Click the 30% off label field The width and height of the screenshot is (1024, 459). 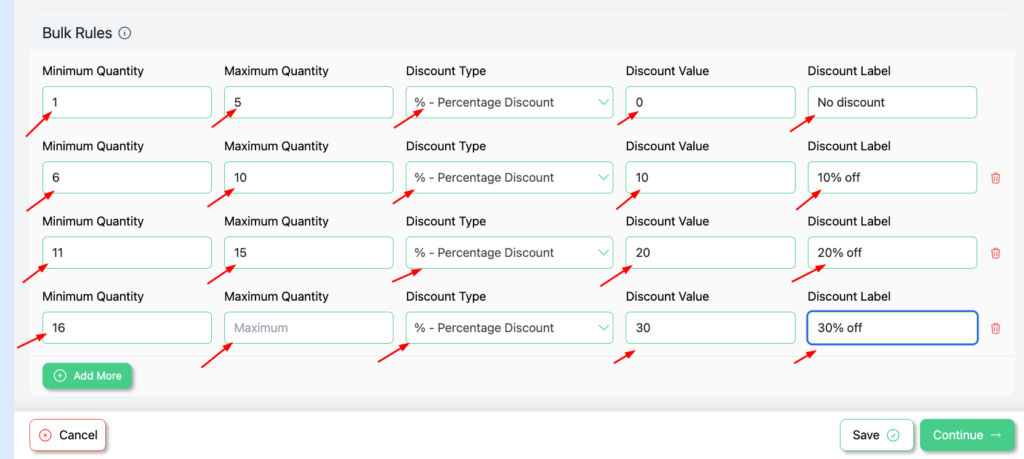(892, 328)
